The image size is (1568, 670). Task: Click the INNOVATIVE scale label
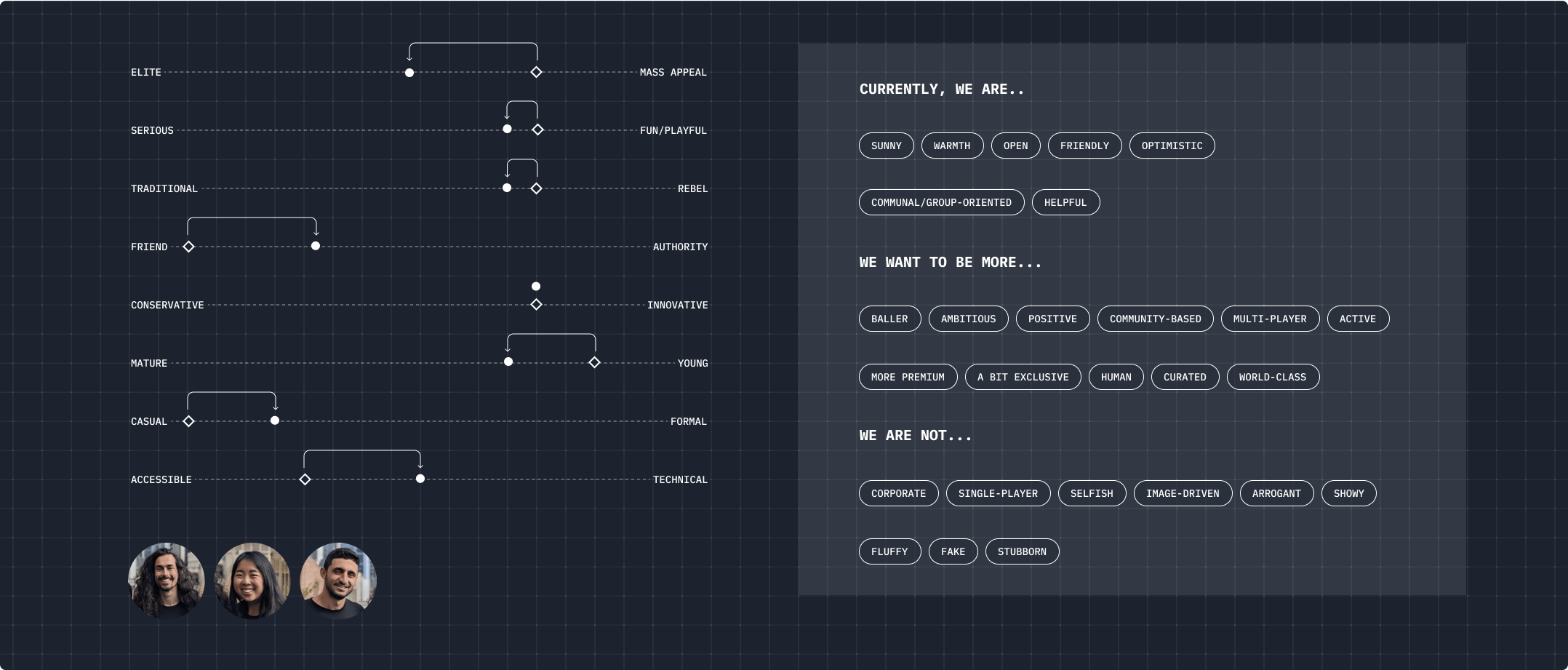tap(677, 305)
